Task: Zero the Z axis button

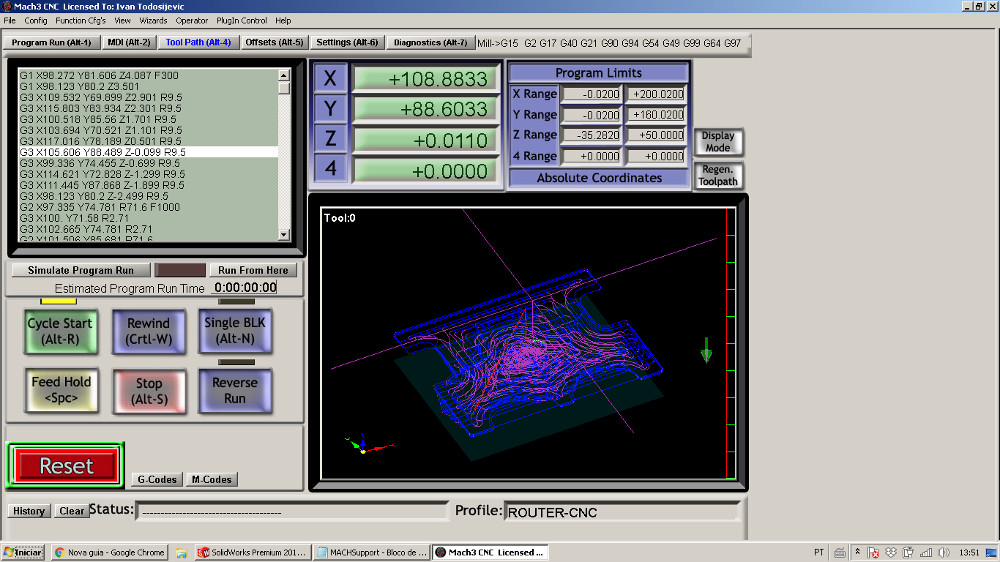Action: (330, 138)
